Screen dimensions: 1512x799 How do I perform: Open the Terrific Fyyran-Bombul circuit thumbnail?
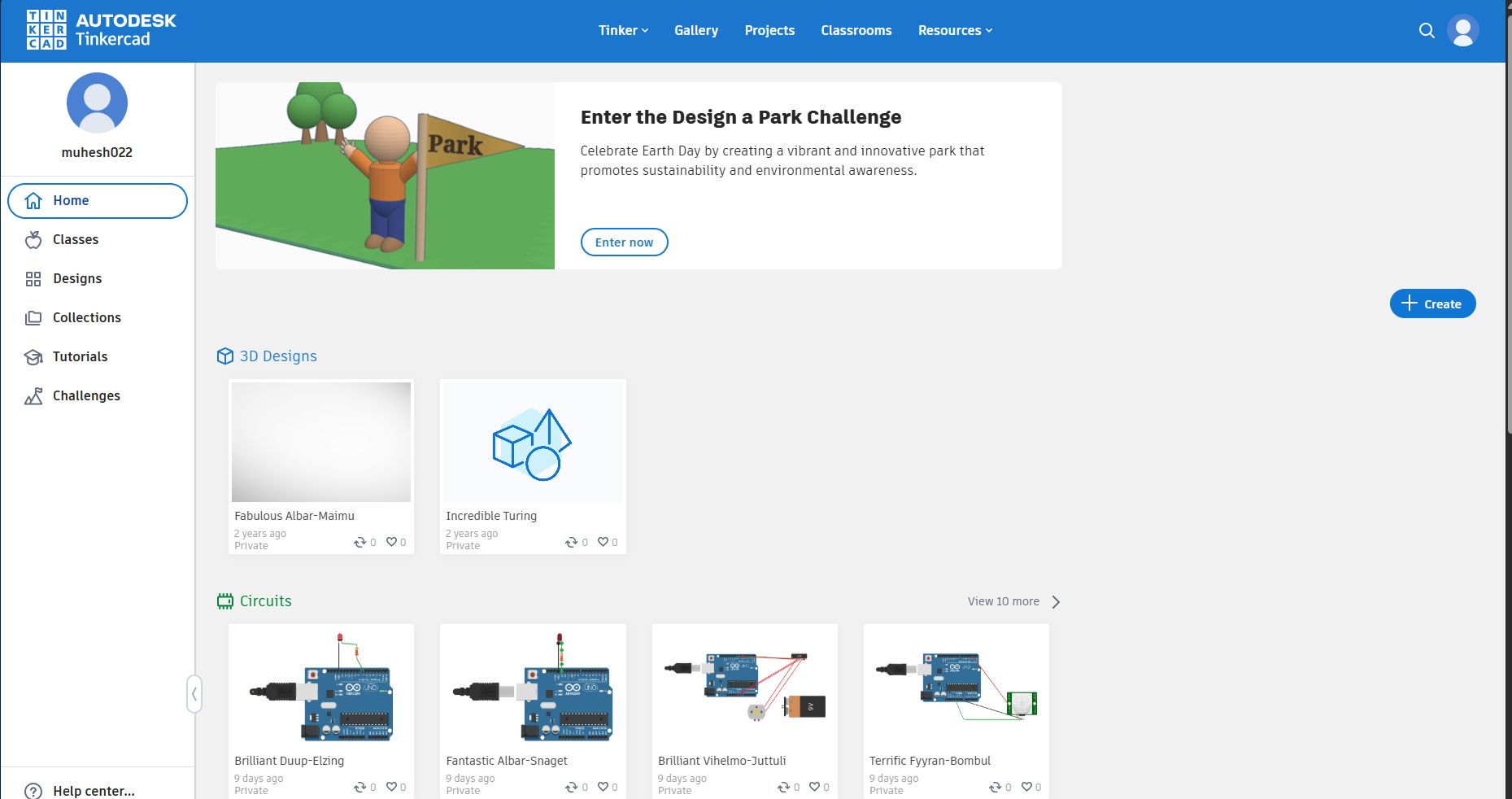[x=956, y=687]
